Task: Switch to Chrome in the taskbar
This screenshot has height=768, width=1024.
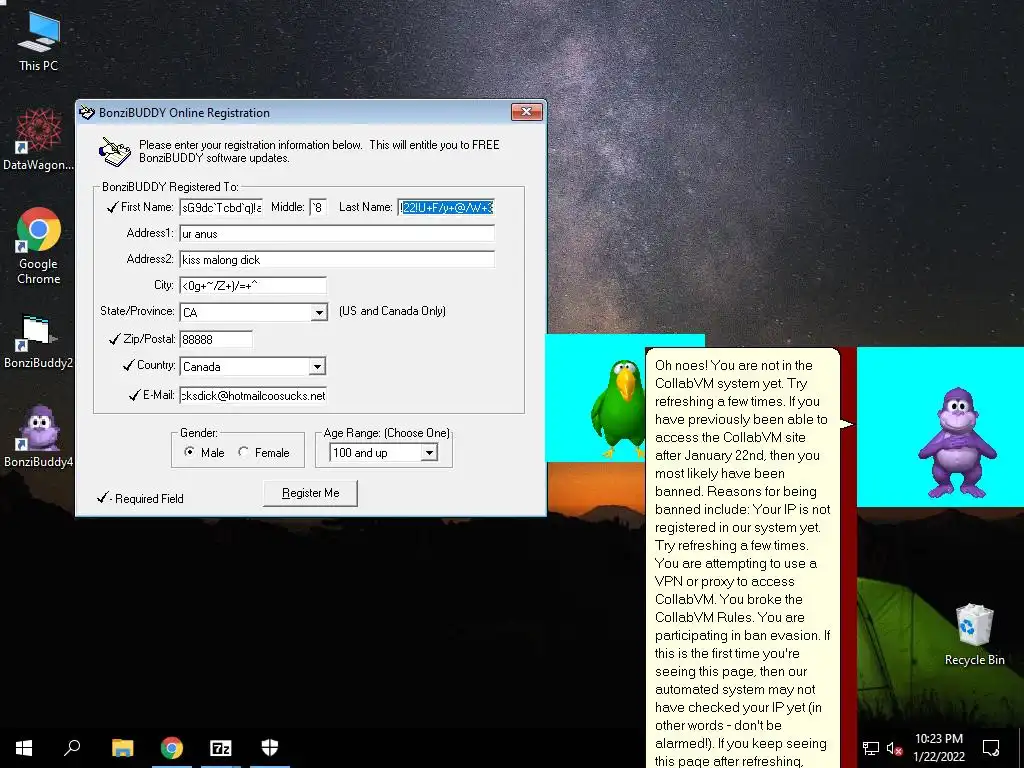Action: click(x=172, y=748)
